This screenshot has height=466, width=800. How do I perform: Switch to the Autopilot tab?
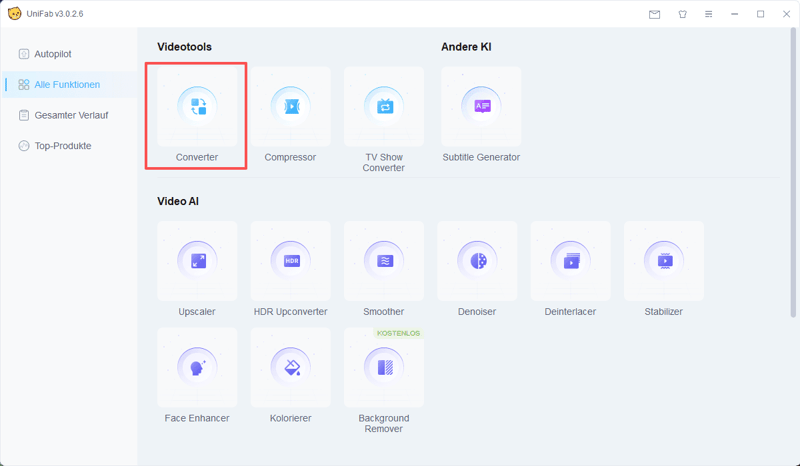[x=52, y=54]
